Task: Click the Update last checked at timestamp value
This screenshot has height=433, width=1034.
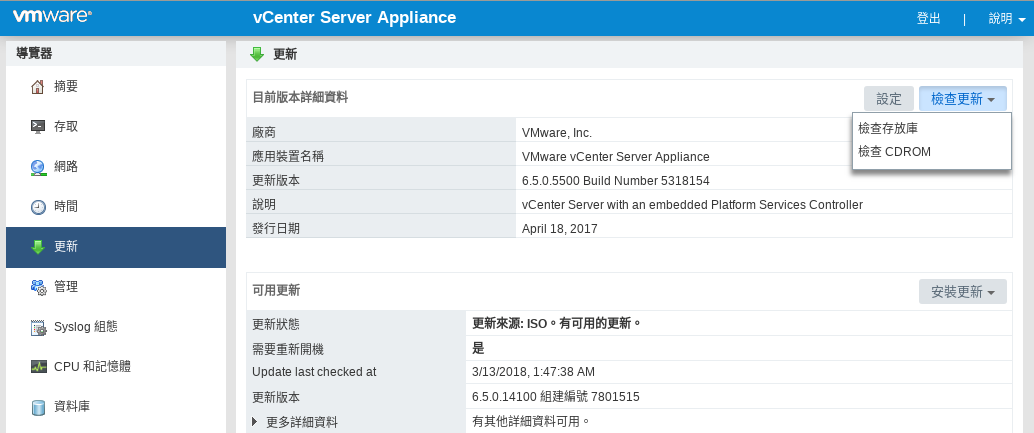Action: (x=533, y=372)
